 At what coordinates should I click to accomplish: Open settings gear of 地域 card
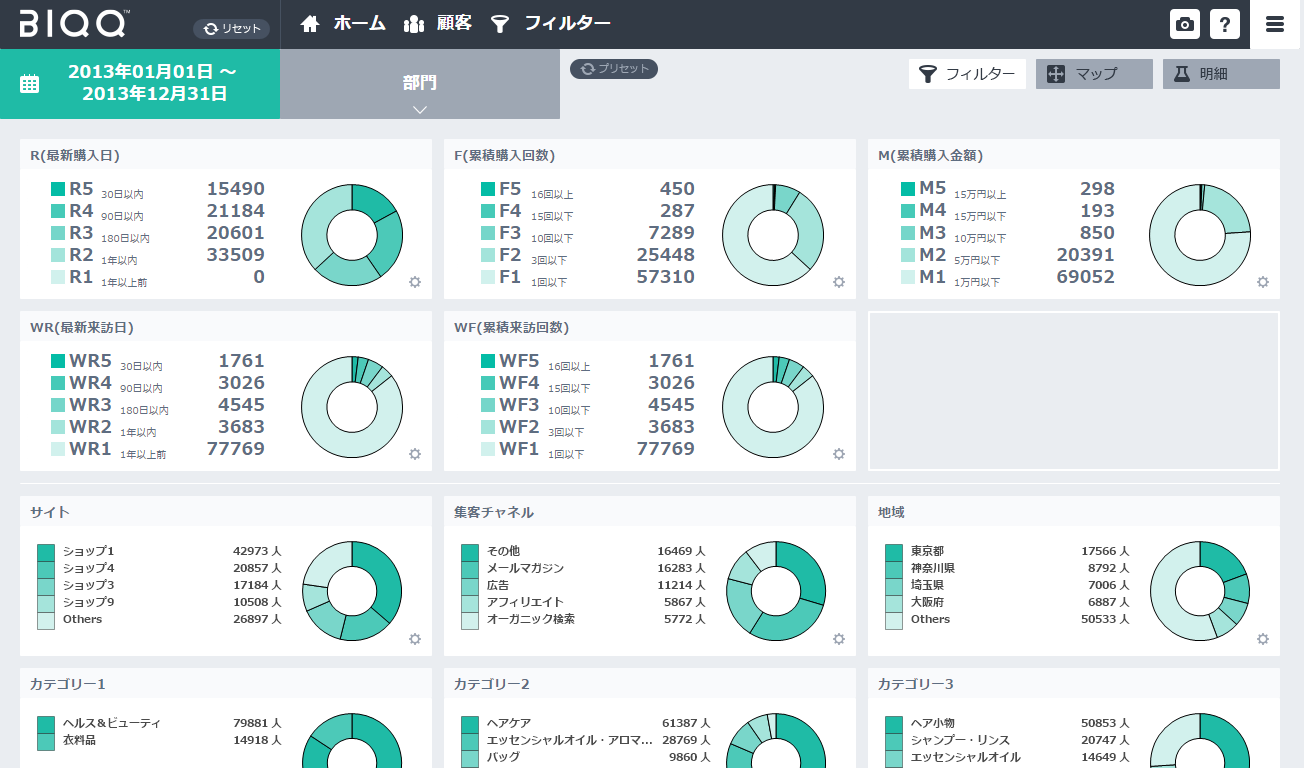click(1263, 639)
